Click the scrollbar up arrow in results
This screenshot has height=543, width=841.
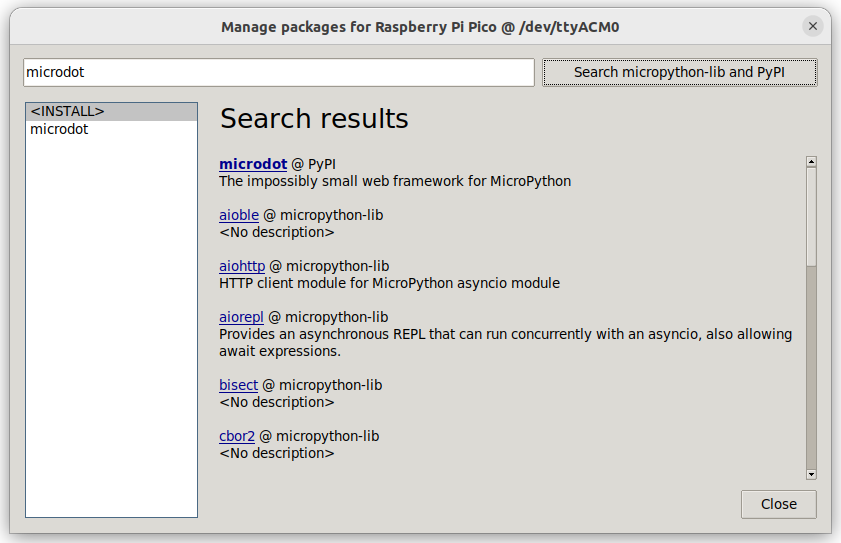click(811, 162)
